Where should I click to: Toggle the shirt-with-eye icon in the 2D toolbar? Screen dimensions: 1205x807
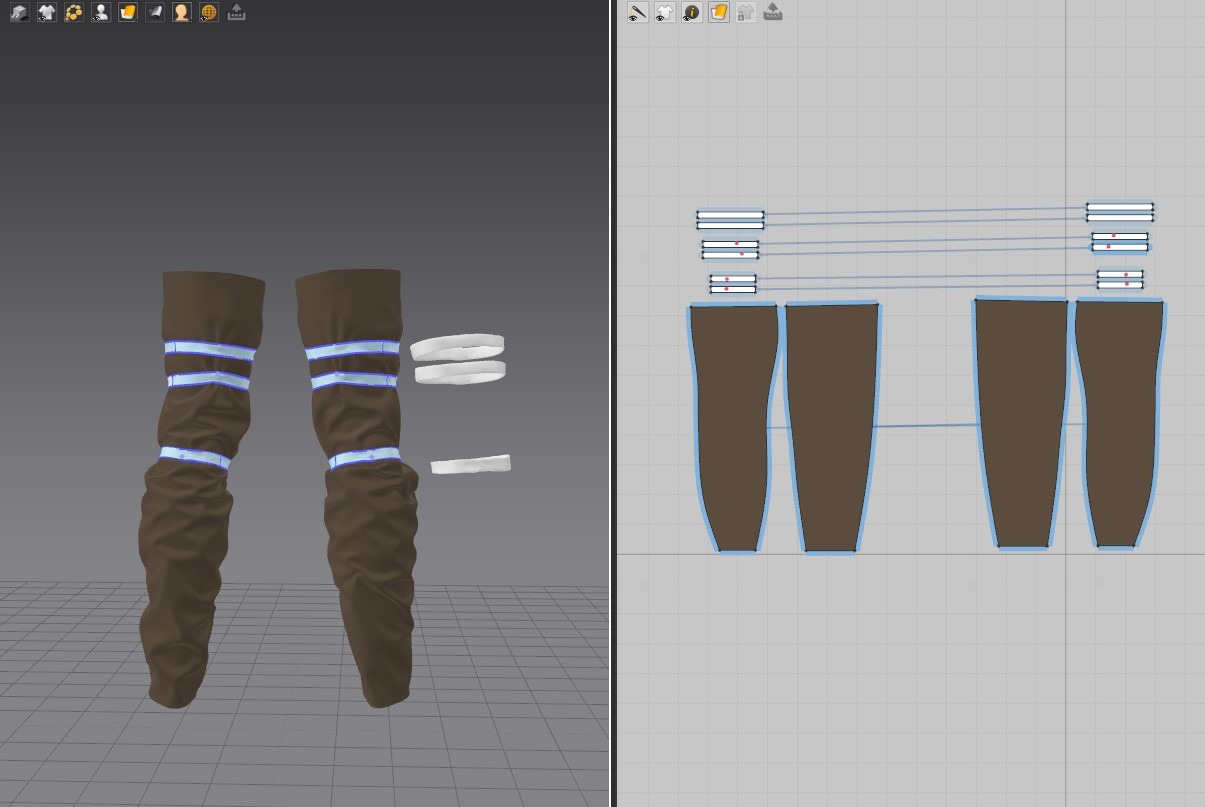click(664, 13)
